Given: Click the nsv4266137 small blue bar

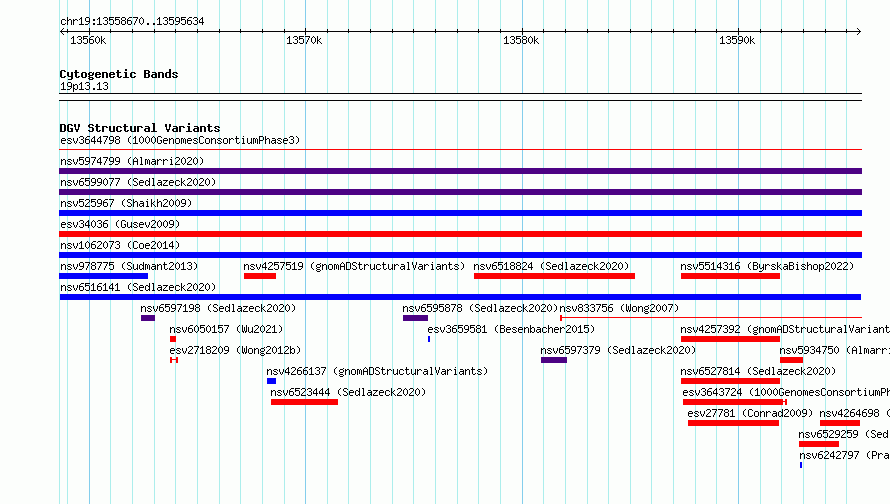Looking at the screenshot, I should tap(271, 381).
